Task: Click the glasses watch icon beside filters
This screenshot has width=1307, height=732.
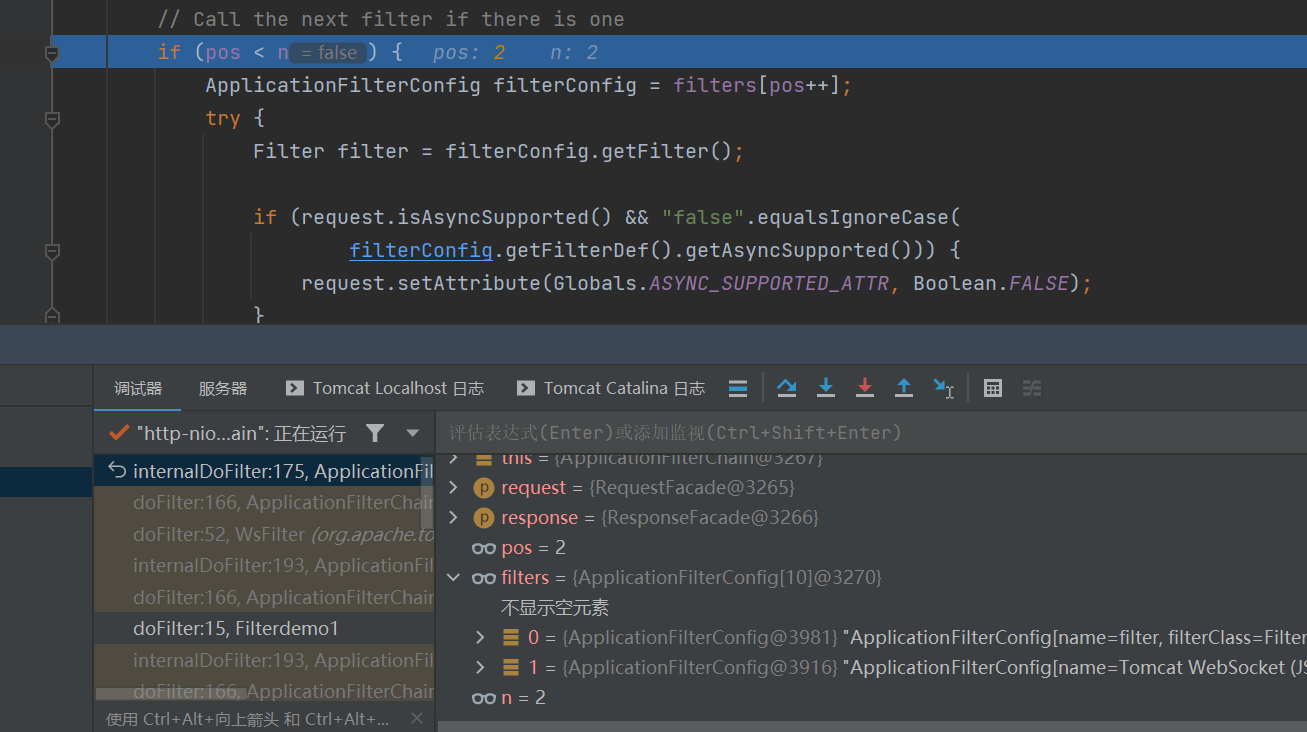Action: tap(484, 578)
